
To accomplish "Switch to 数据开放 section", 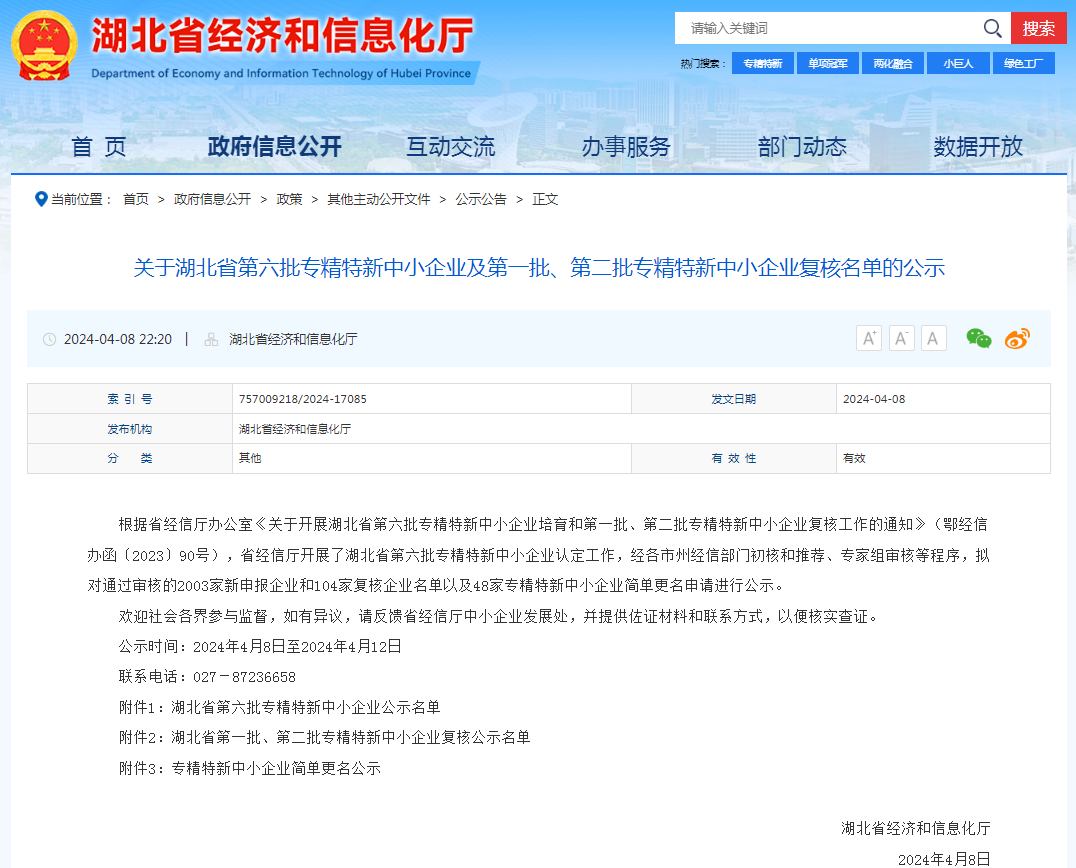I will coord(979,146).
